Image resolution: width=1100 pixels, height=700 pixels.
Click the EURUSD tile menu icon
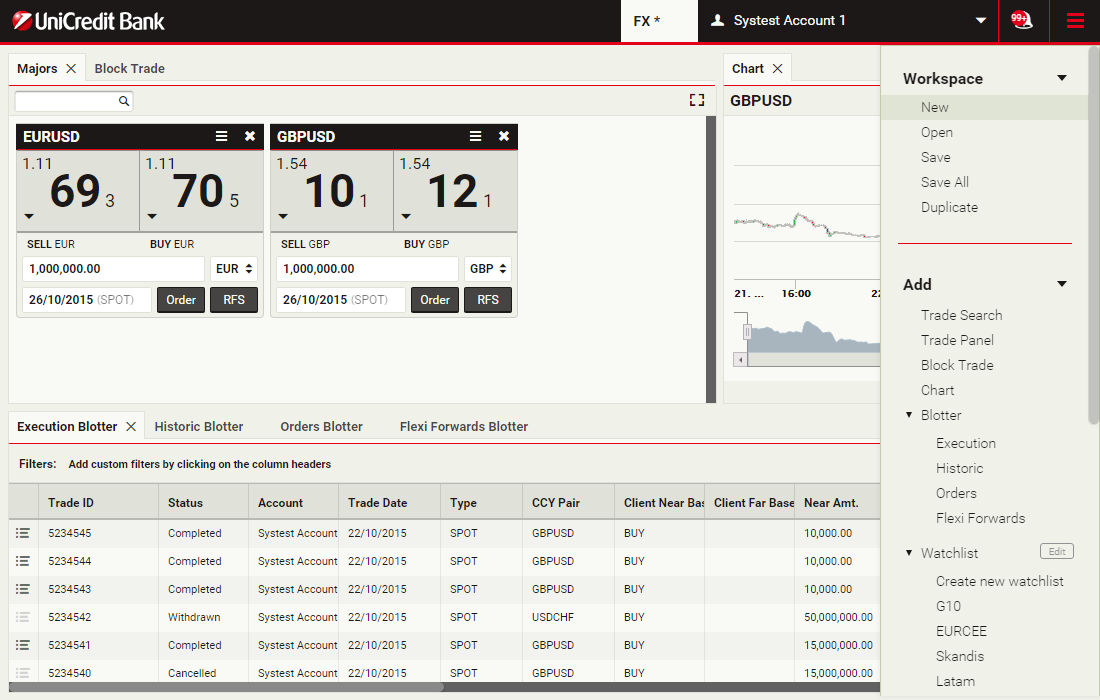222,136
